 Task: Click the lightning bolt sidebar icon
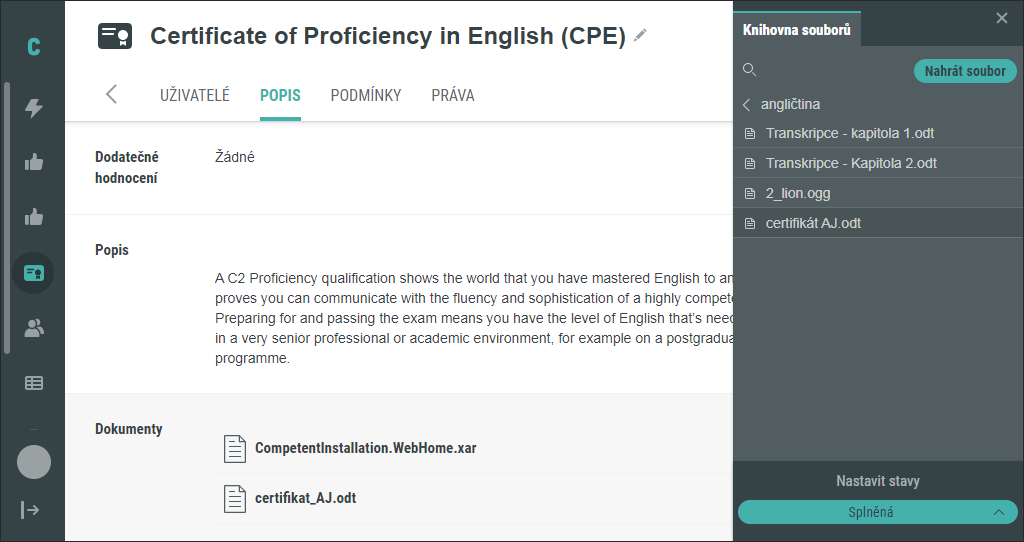coord(33,108)
